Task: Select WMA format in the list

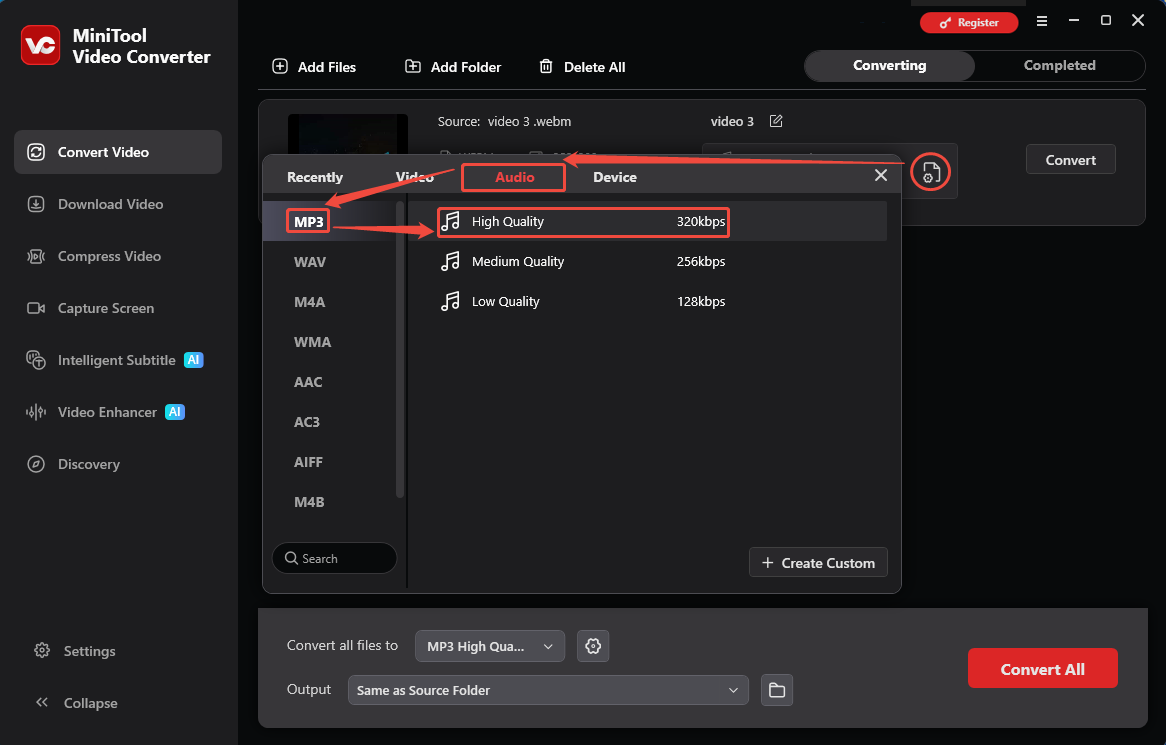Action: 312,342
